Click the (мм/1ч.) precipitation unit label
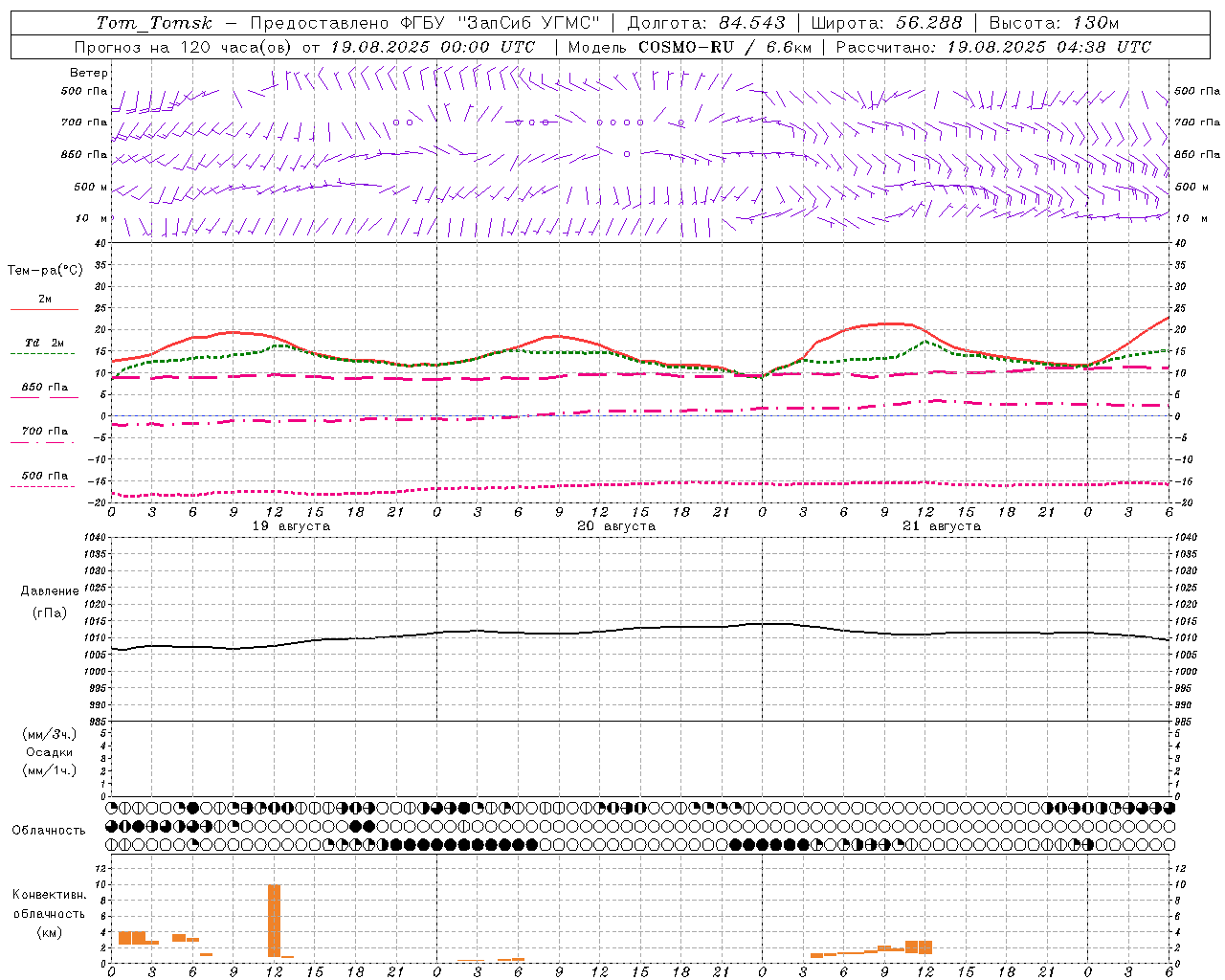Viewport: 1225px width, 980px height. pyautogui.click(x=49, y=770)
